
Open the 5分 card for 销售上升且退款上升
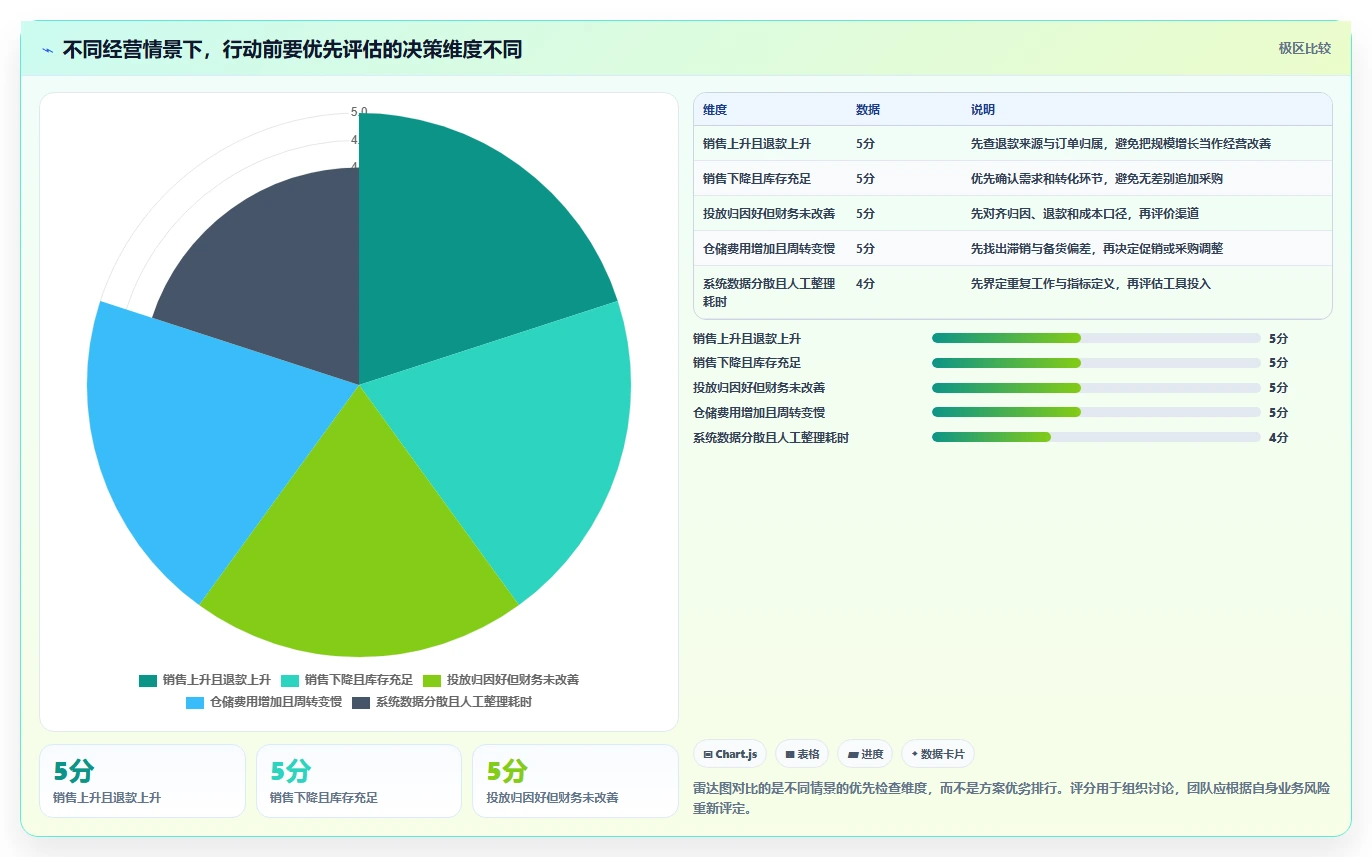(x=142, y=781)
